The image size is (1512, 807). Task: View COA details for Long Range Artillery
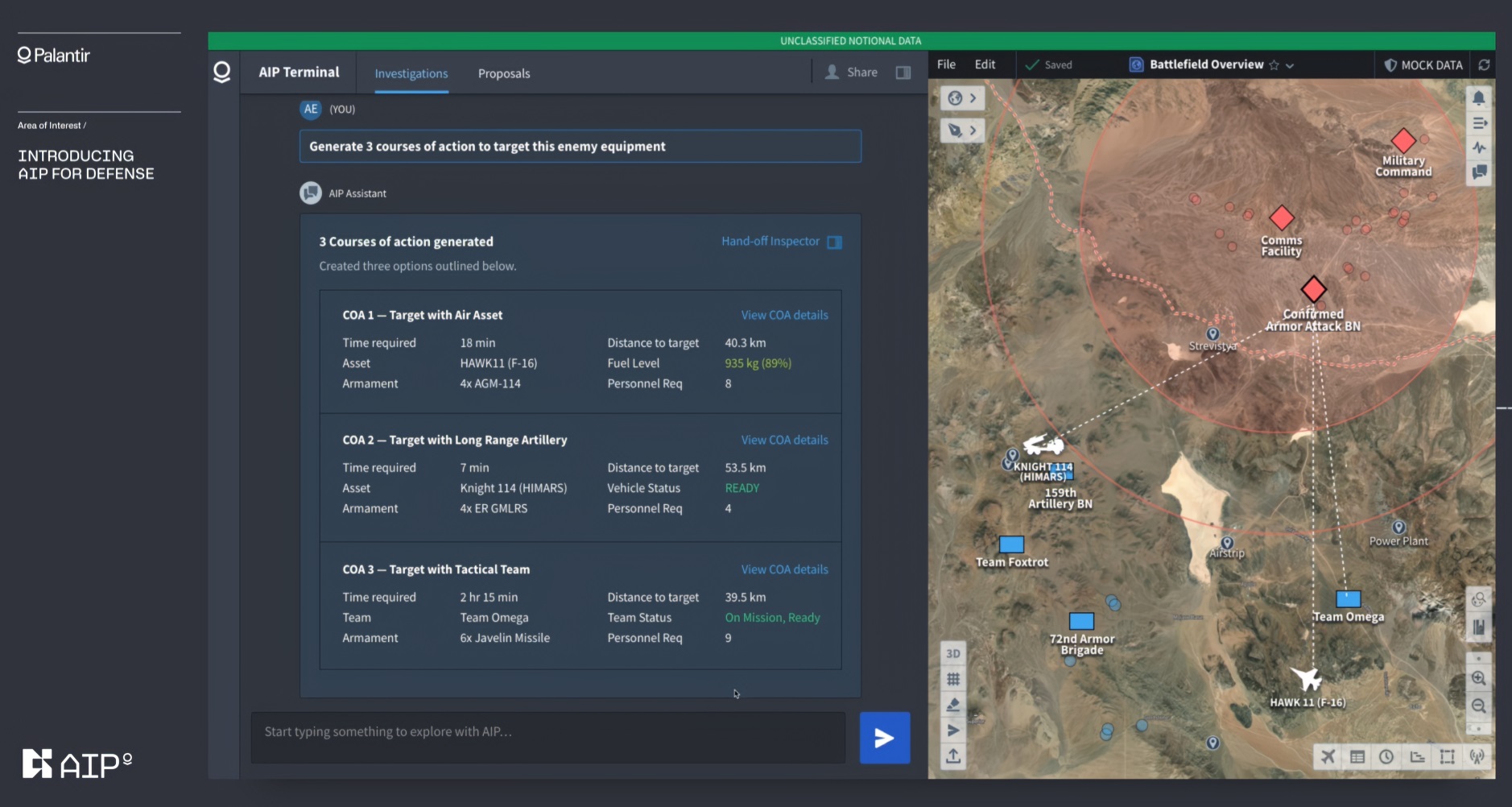(784, 440)
